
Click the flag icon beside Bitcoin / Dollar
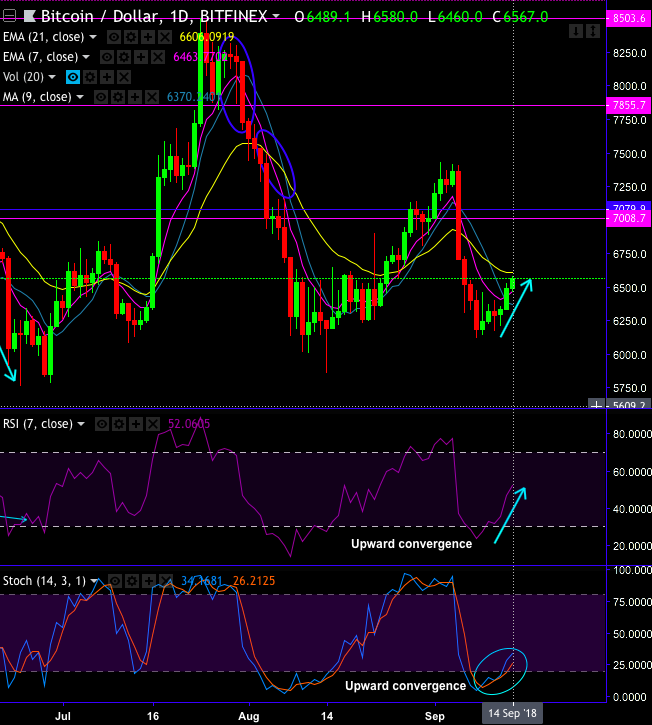(x=29, y=16)
